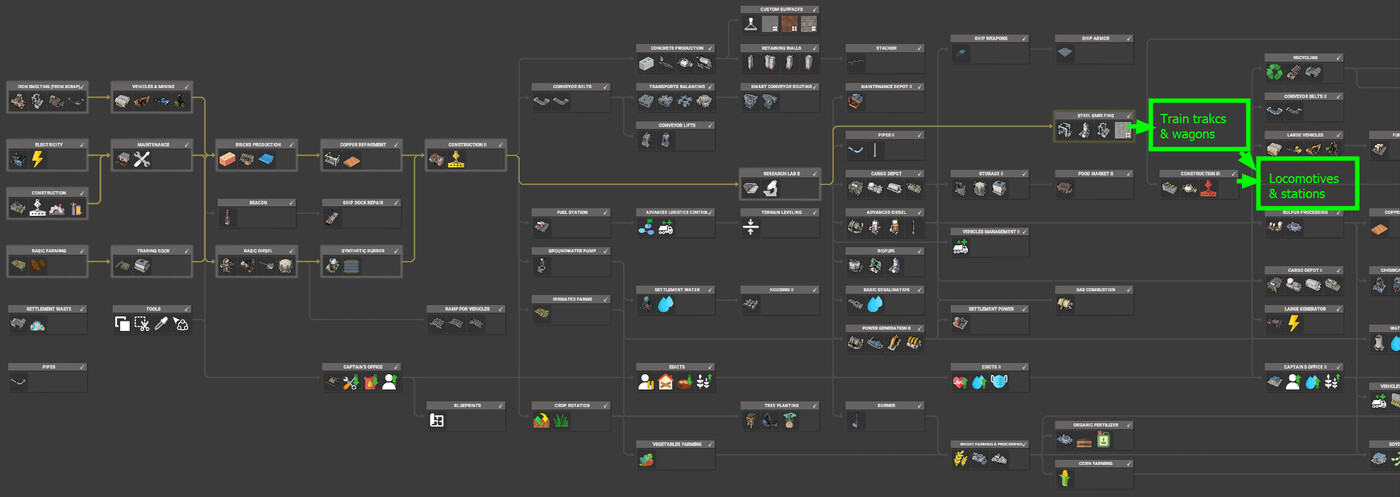Select the Smart Conveyor Routing node

[780, 97]
